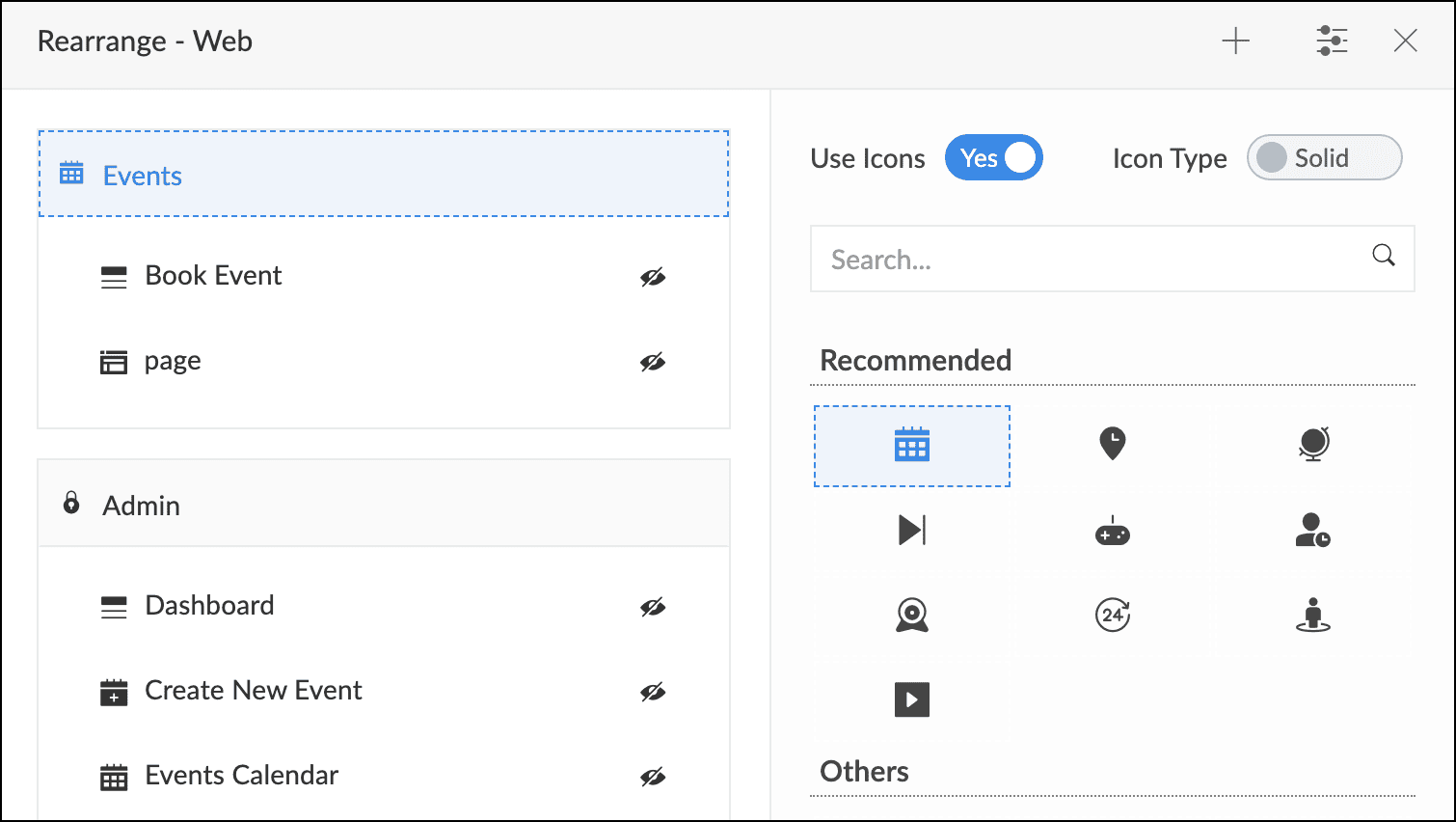Viewport: 1456px width, 822px height.
Task: Select the Events section header
Action: 383,175
